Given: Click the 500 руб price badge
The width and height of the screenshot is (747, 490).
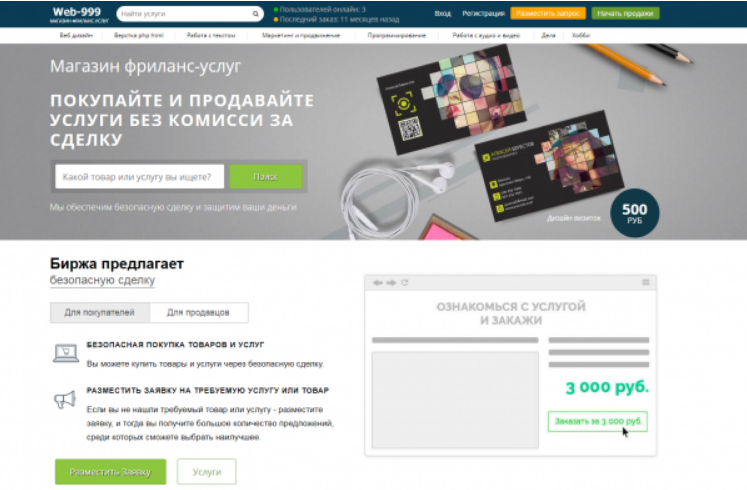Looking at the screenshot, I should coord(635,213).
